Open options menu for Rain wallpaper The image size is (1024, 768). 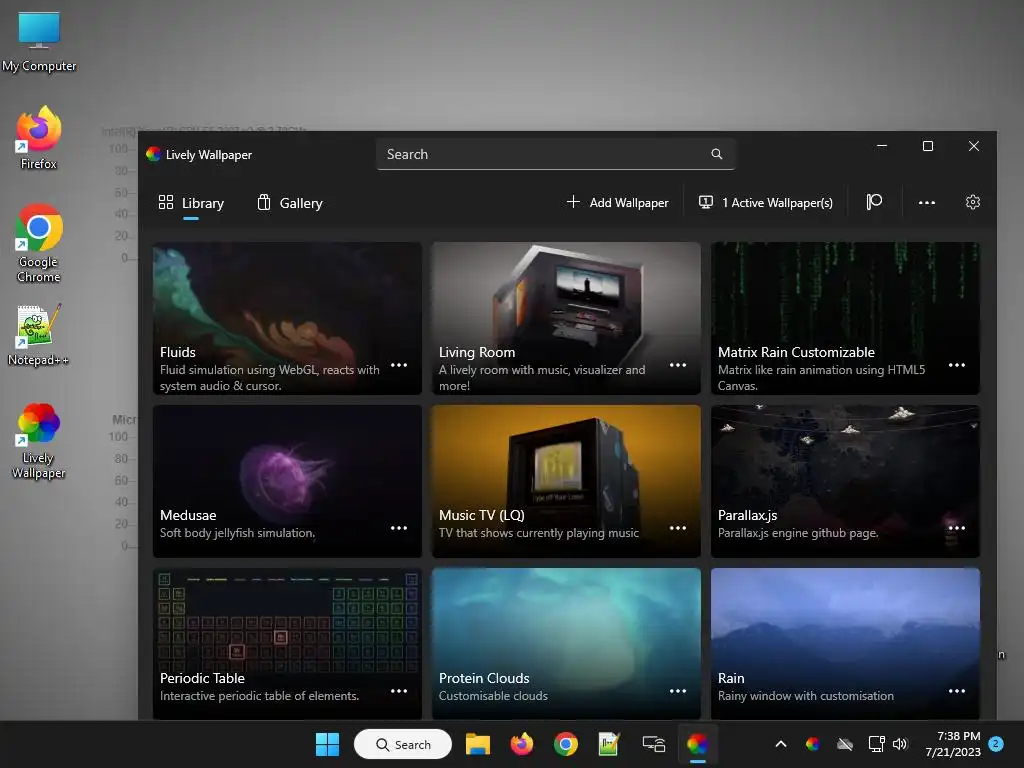click(x=957, y=691)
